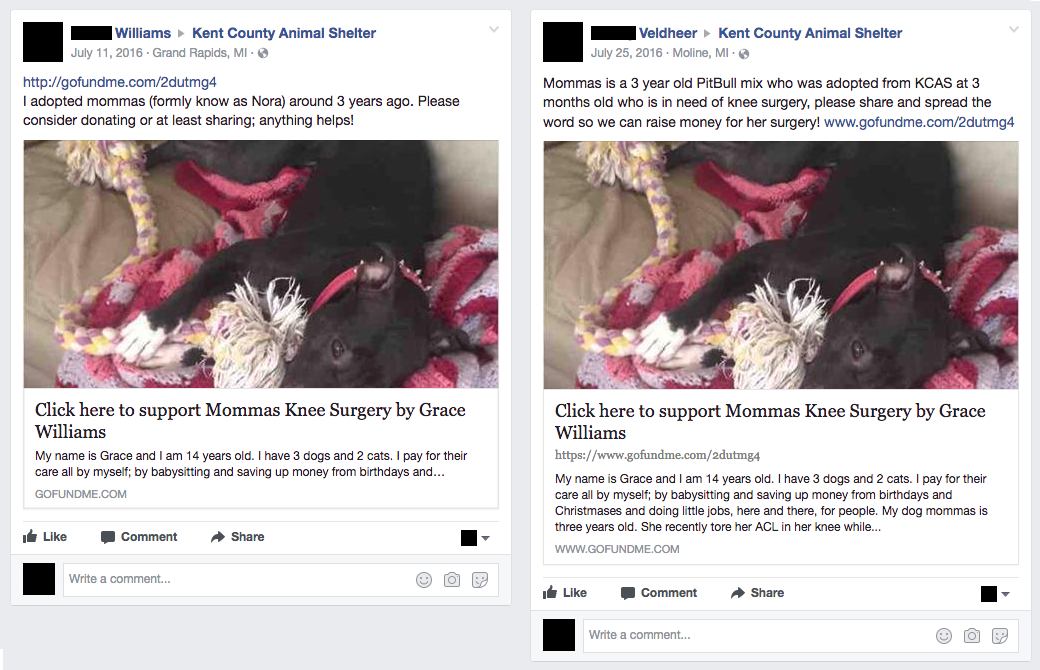Attach a photo to left post's comment
Image resolution: width=1040 pixels, height=670 pixels.
click(x=452, y=580)
